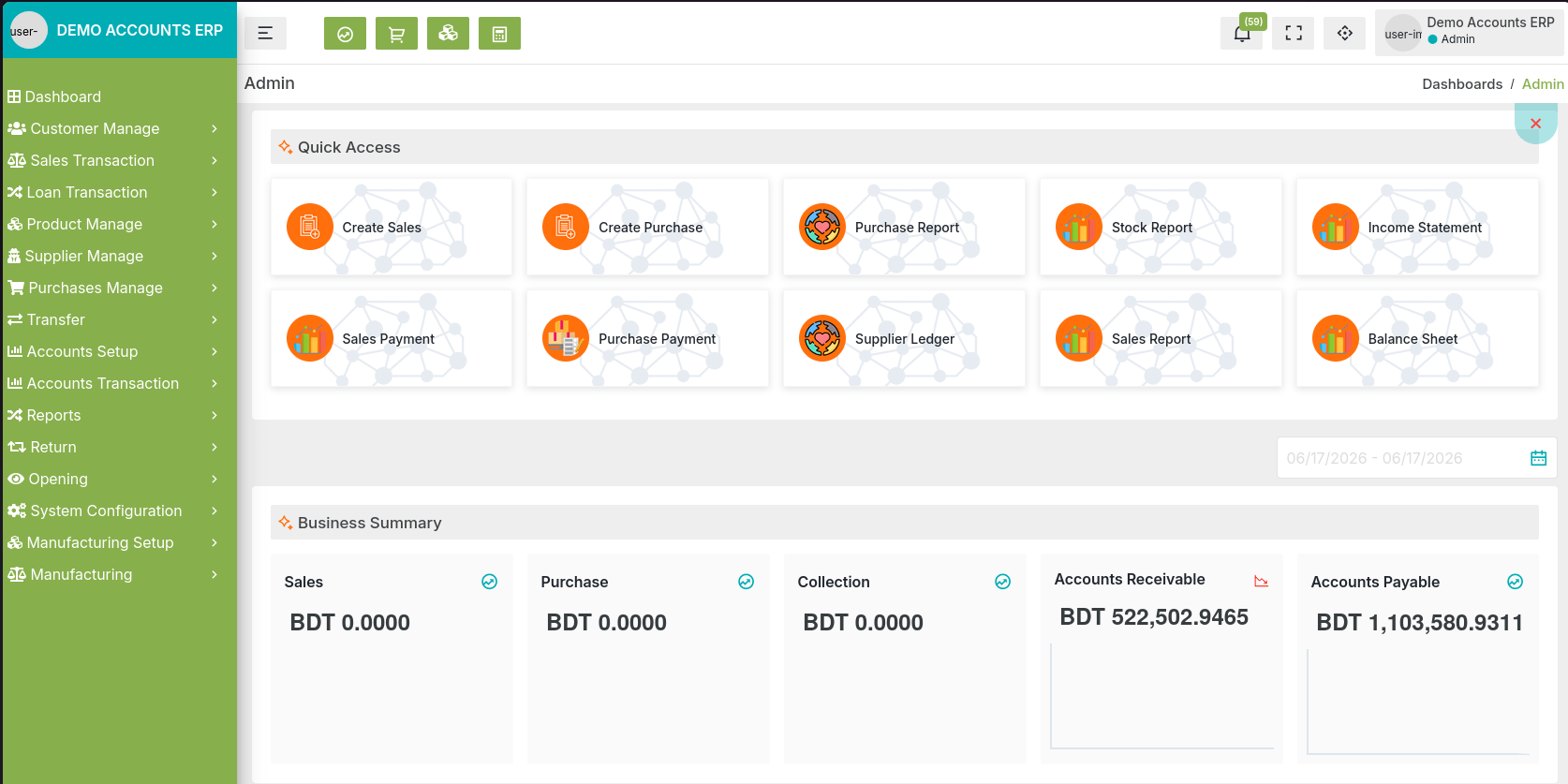
Task: Click the Accounts Payable trend icon
Action: pos(1515,582)
